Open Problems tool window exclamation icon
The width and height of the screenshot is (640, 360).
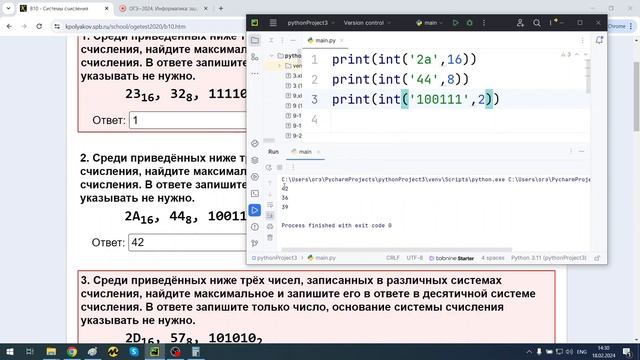tap(255, 227)
